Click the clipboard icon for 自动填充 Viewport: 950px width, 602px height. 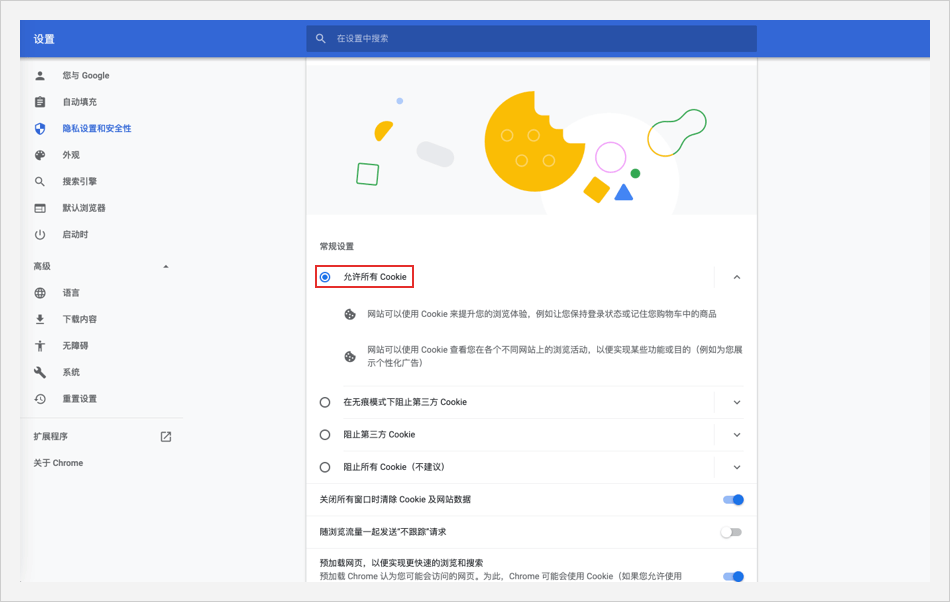point(40,102)
